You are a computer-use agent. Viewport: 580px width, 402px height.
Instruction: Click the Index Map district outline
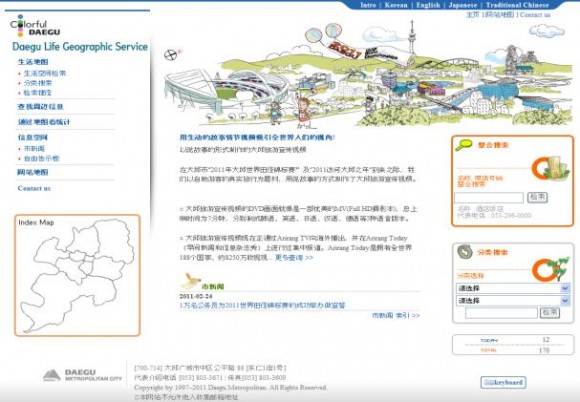tap(77, 275)
